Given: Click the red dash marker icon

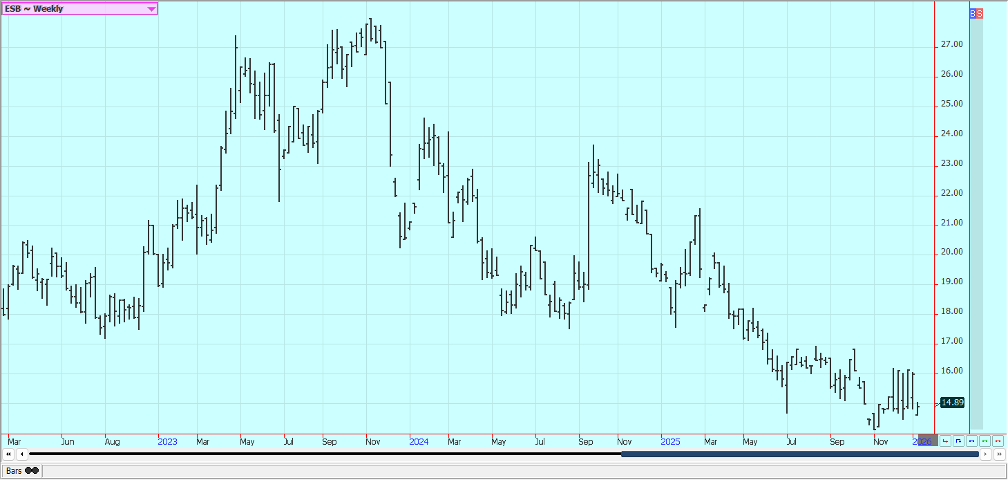Looking at the screenshot, I should (x=997, y=440).
